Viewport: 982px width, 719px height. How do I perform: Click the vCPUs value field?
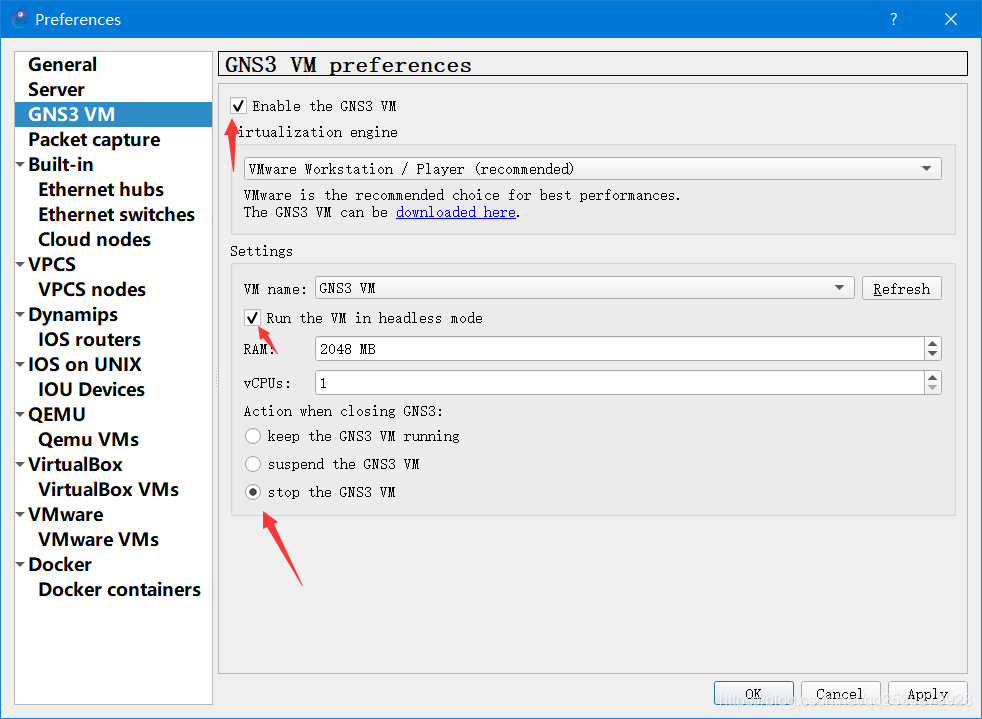click(620, 382)
